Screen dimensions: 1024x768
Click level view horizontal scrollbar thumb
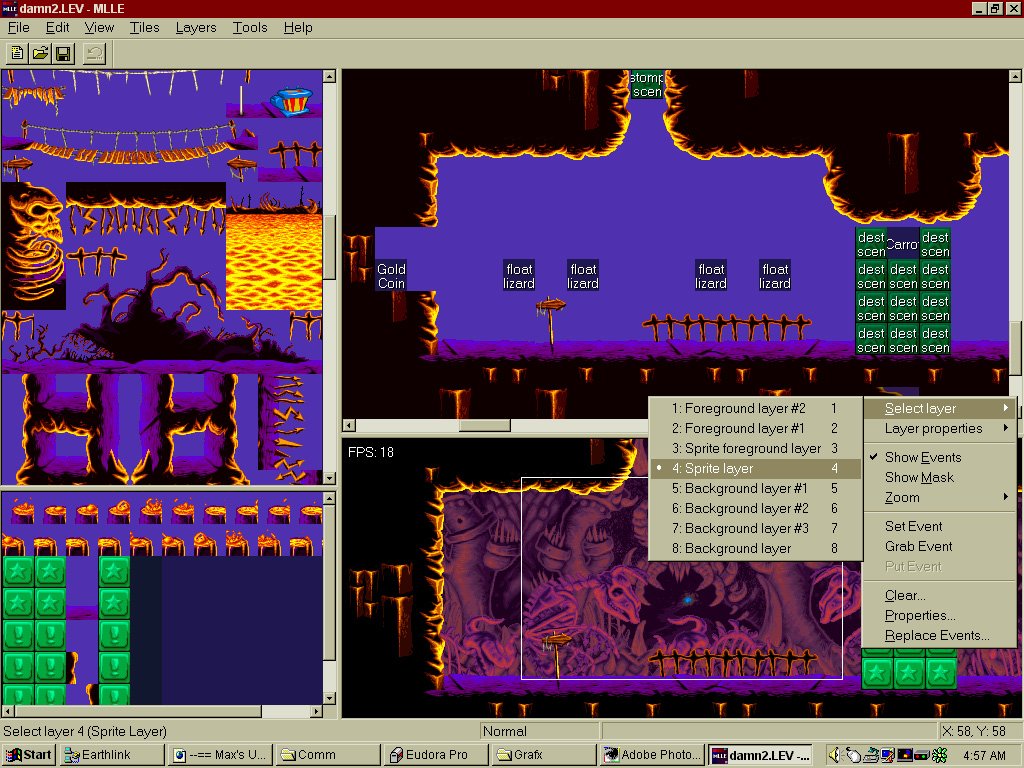coord(484,426)
